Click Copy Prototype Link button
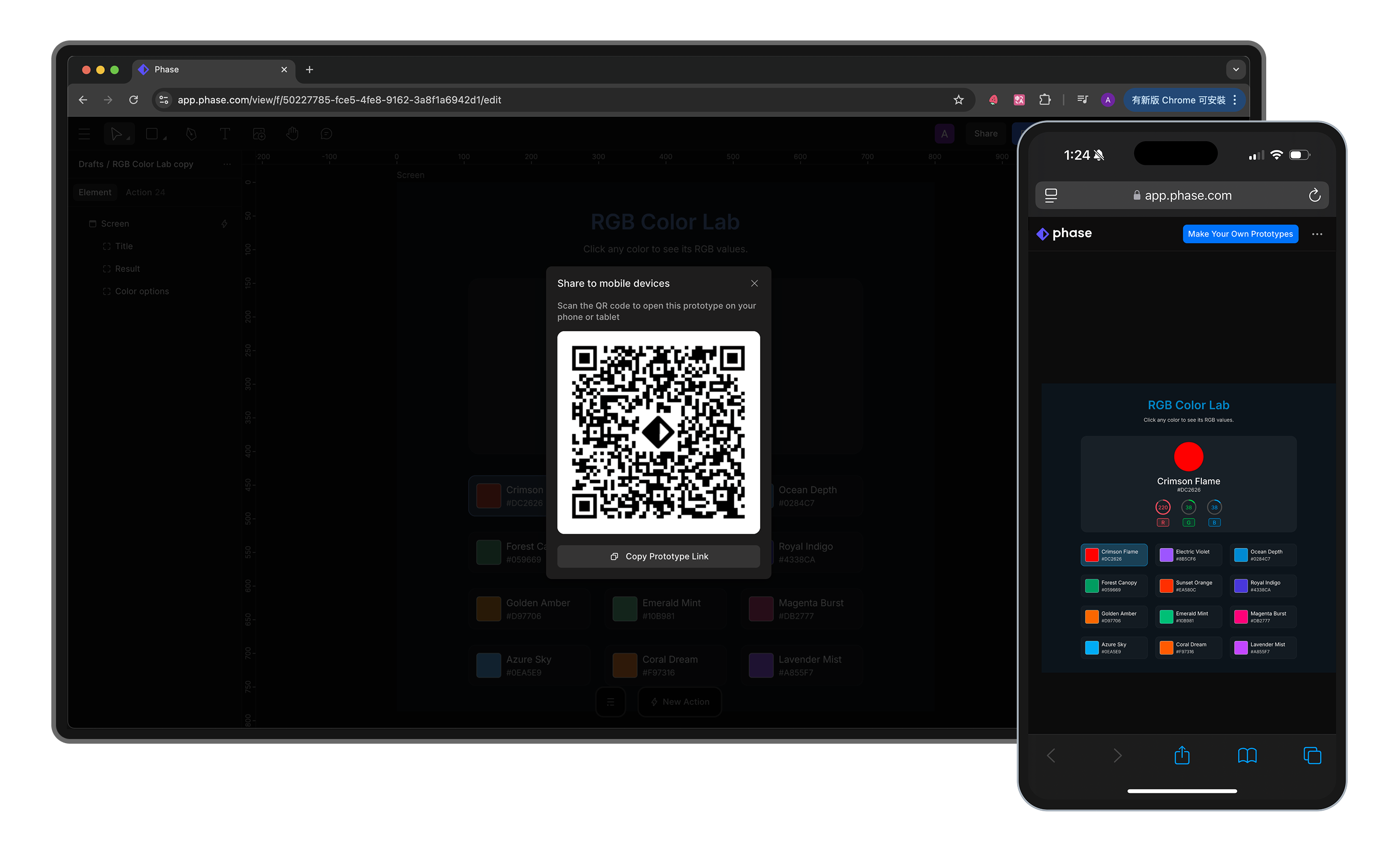 pos(659,557)
